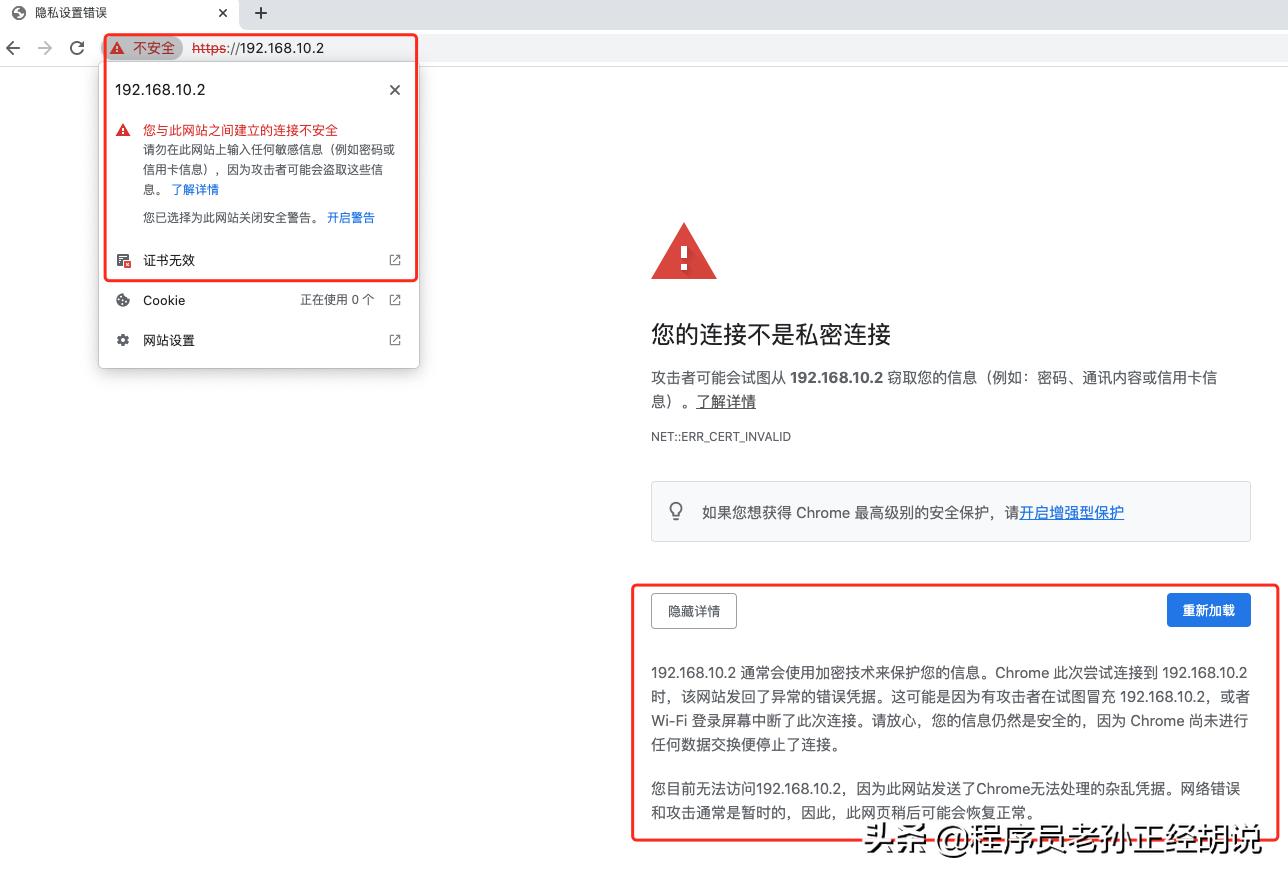
Task: Click the 192.168.10.2 title in the site info popup
Action: tap(160, 90)
